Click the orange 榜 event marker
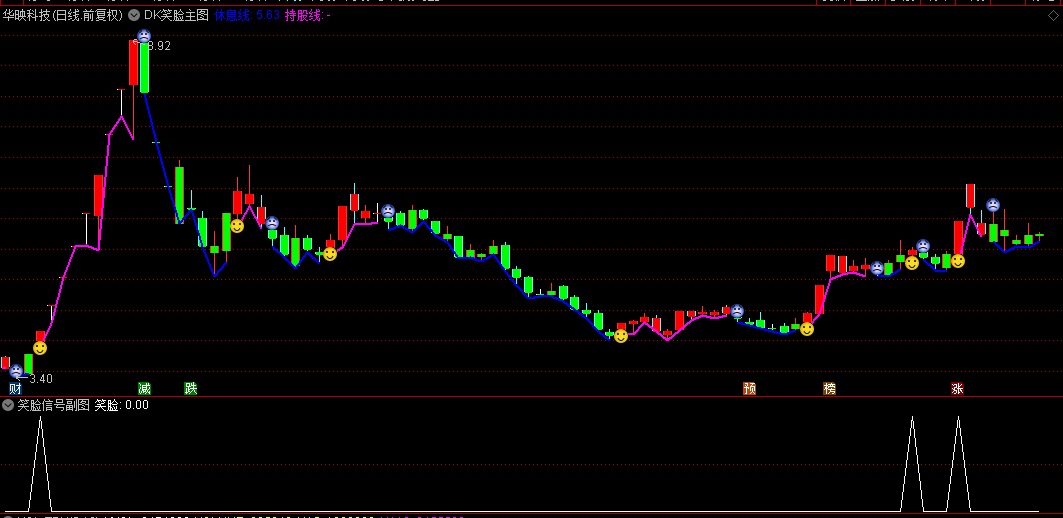The width and height of the screenshot is (1063, 518). 830,388
